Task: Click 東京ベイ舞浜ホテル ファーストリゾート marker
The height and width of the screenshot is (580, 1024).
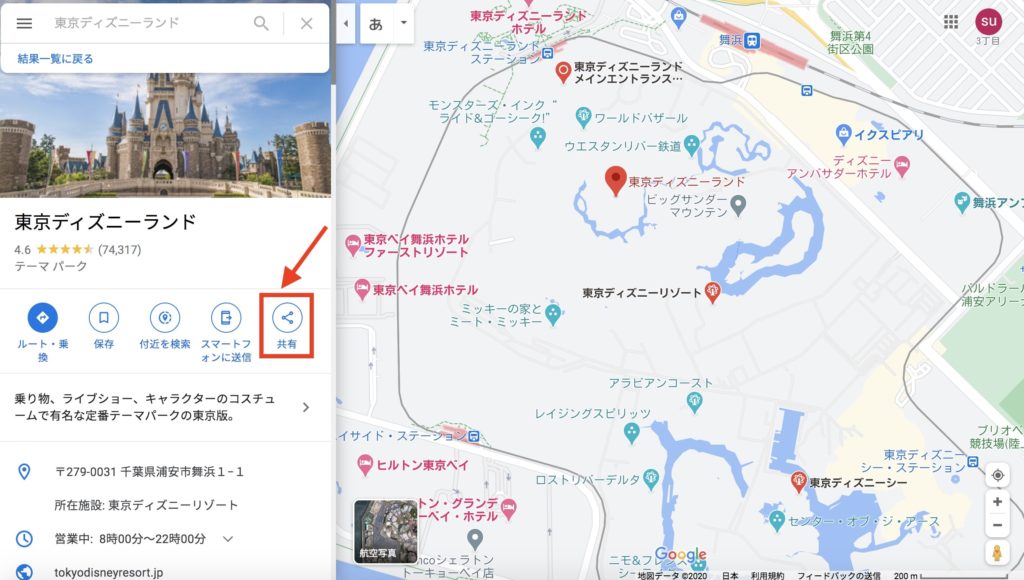Action: 353,246
